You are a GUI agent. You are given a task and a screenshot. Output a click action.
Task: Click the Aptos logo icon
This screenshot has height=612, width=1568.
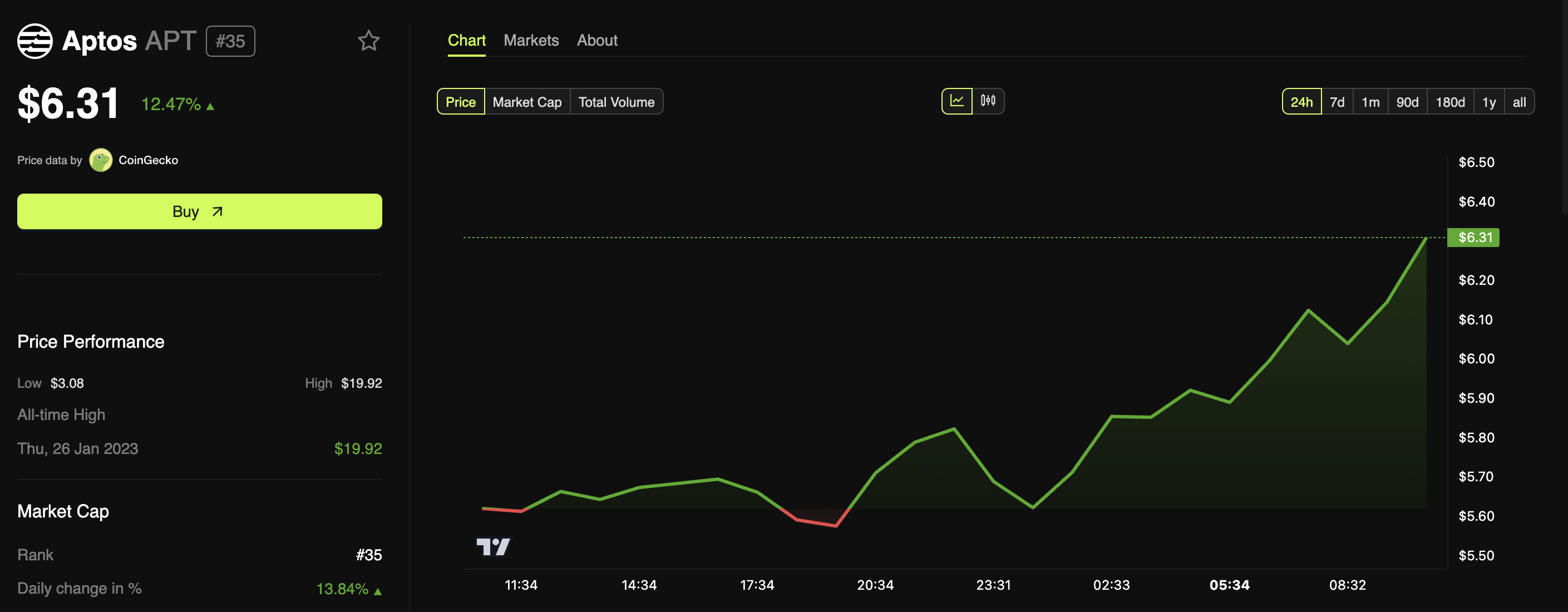pyautogui.click(x=34, y=41)
